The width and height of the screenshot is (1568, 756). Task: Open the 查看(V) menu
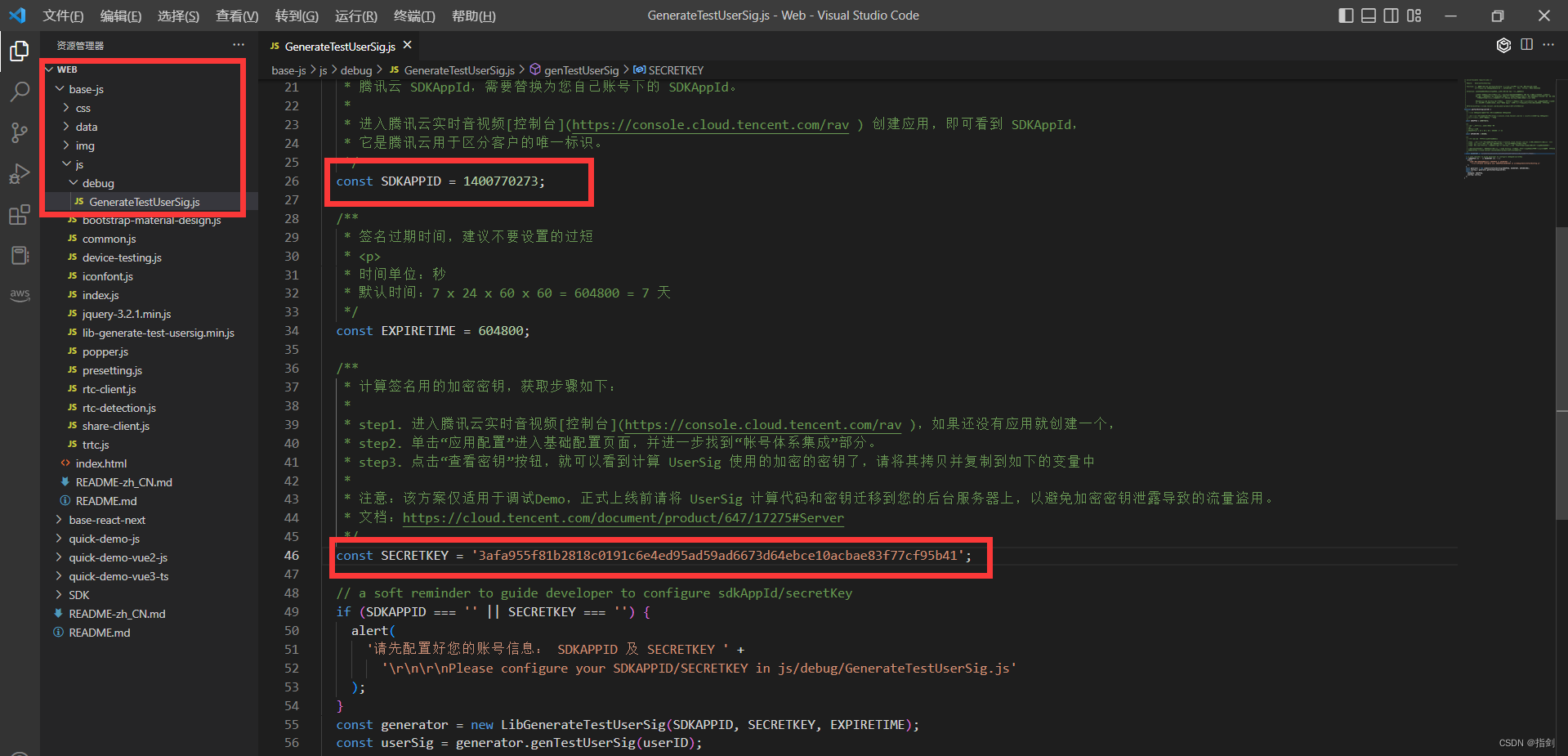(x=237, y=16)
